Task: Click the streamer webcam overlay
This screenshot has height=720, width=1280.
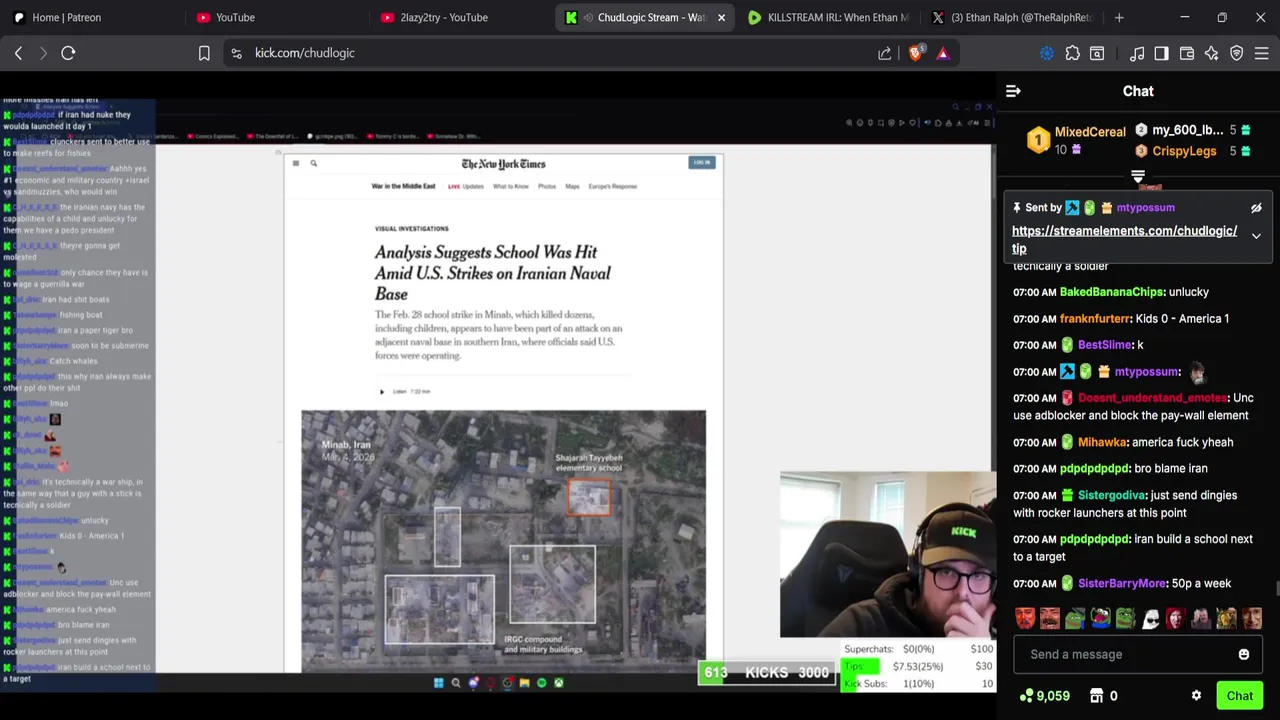Action: 887,555
